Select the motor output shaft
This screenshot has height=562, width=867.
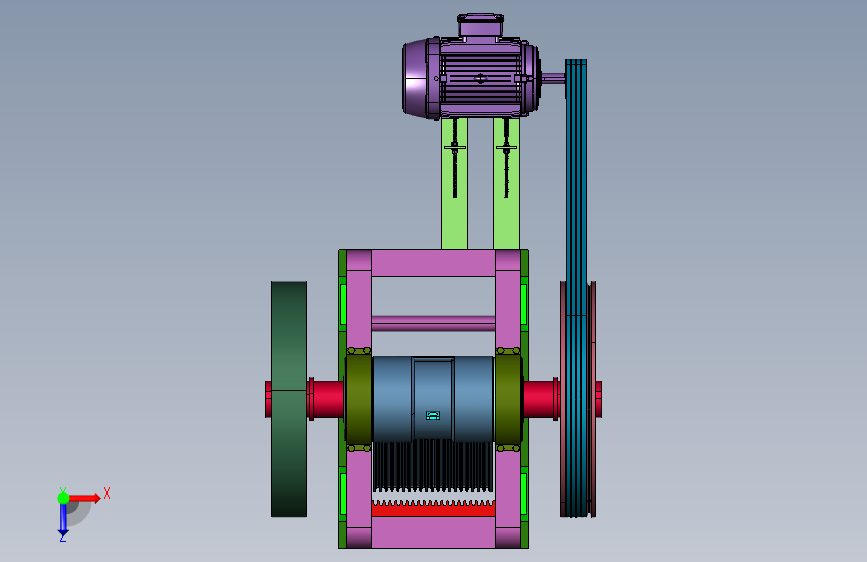[552, 78]
